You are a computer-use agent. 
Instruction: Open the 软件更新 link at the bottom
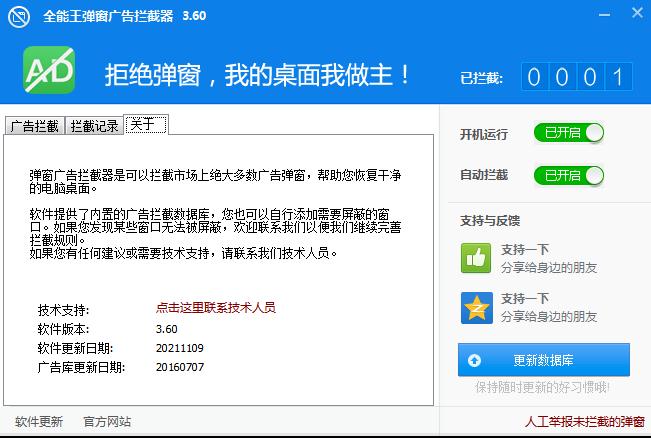coord(38,421)
